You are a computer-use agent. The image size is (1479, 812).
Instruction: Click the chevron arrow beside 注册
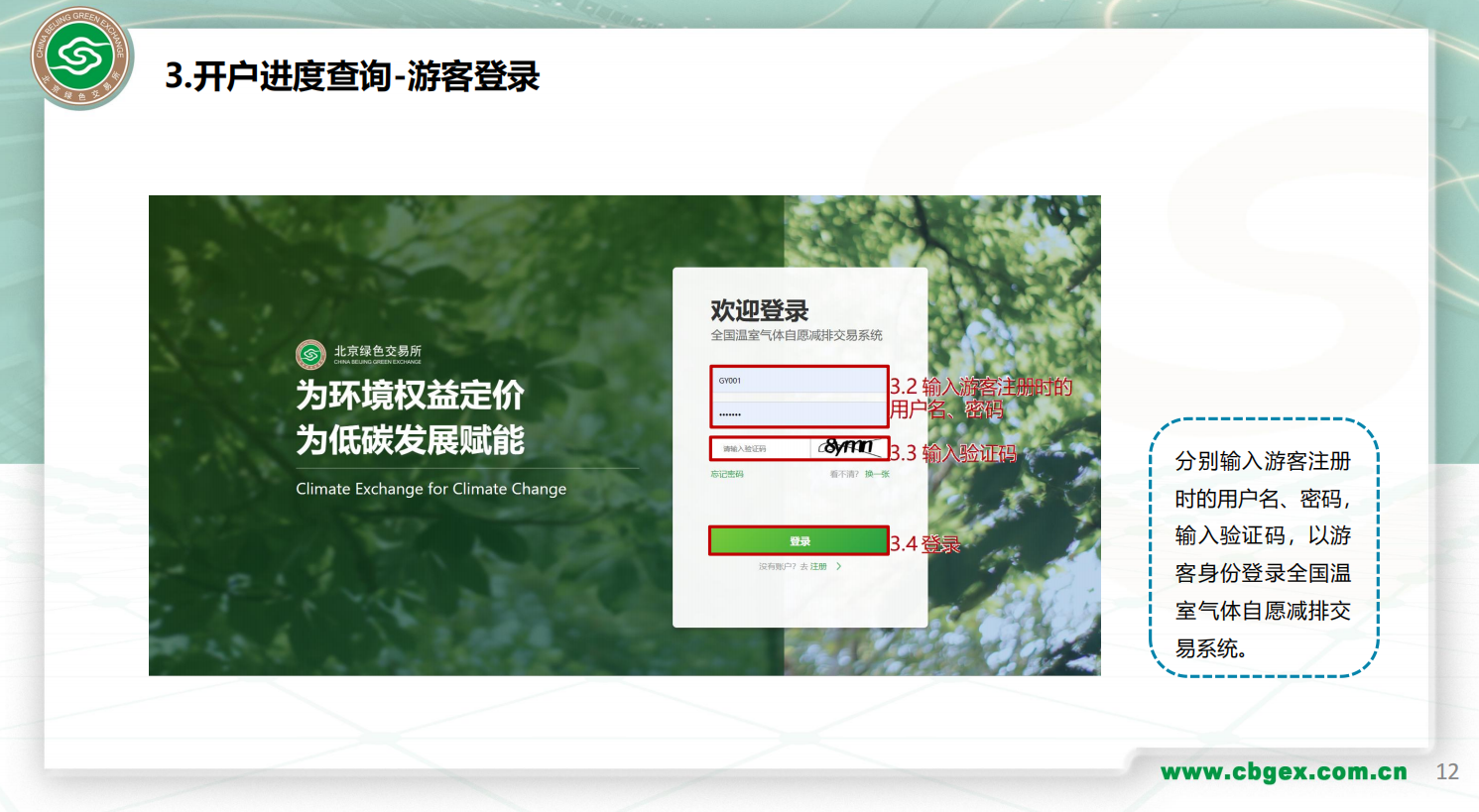click(839, 567)
